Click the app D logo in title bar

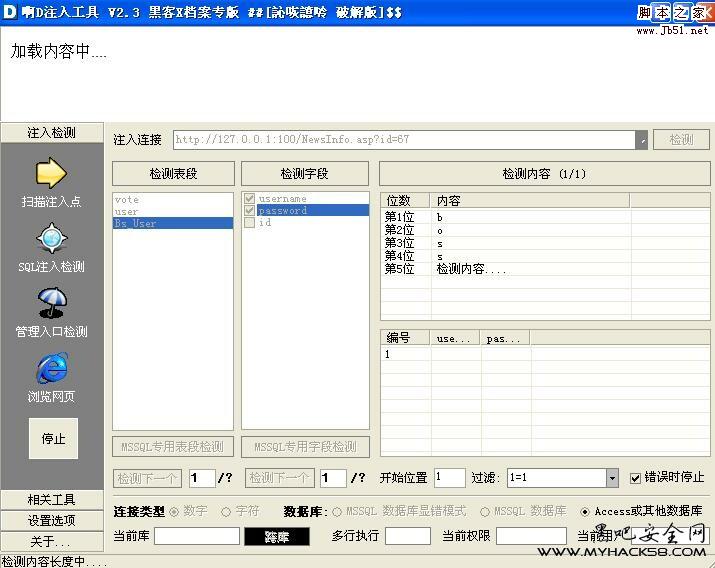[x=10, y=12]
